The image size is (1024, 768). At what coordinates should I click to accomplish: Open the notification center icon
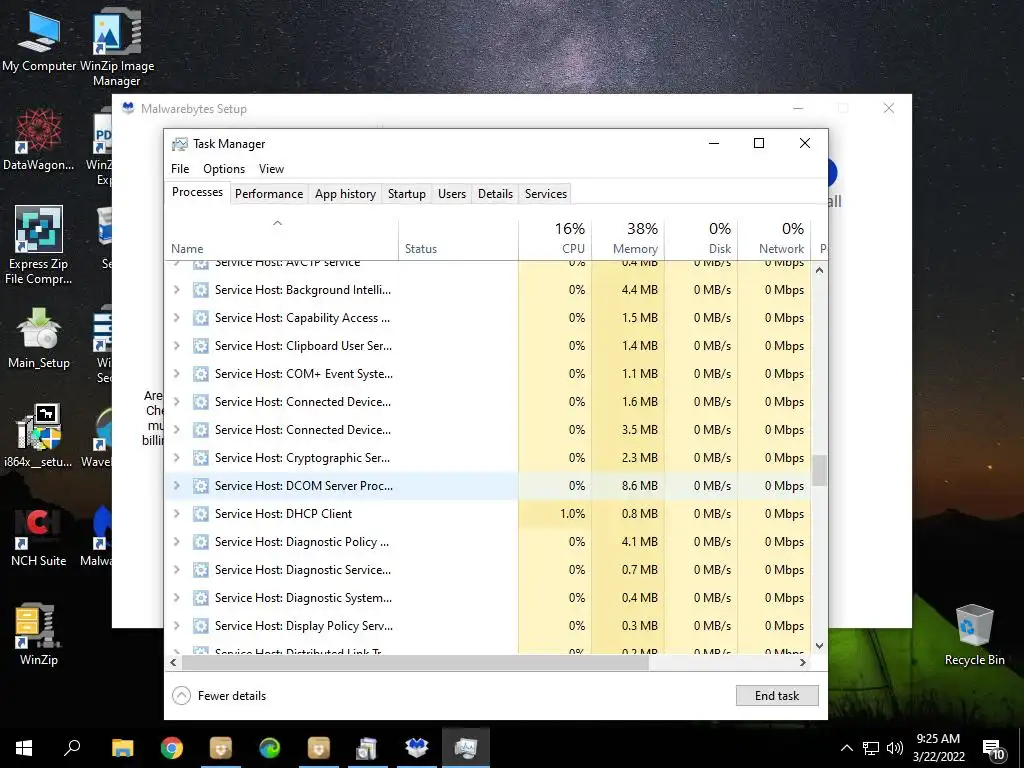[x=993, y=749]
